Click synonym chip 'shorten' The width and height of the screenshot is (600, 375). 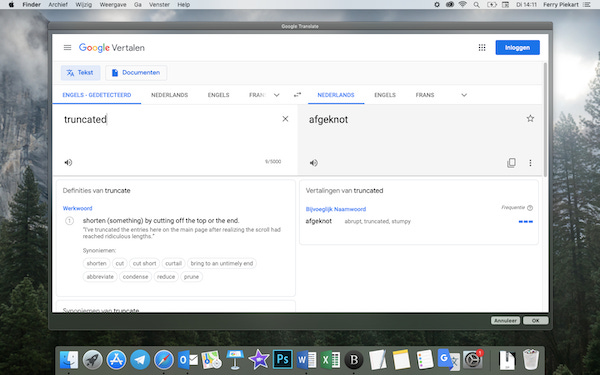pyautogui.click(x=96, y=263)
